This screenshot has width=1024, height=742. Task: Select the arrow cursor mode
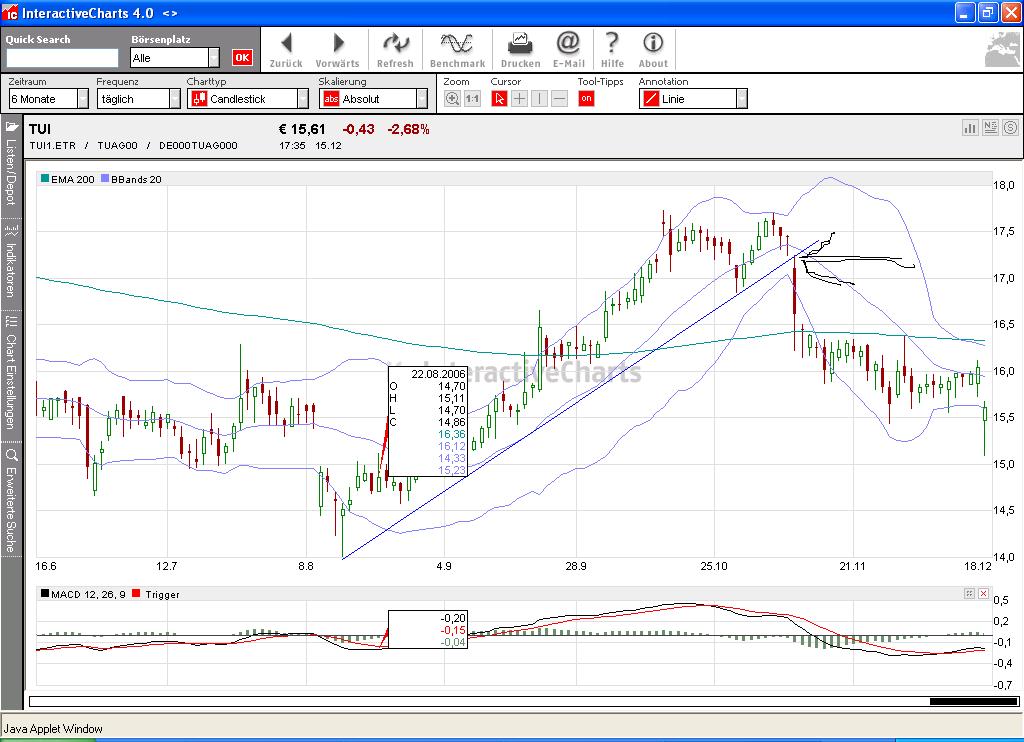pyautogui.click(x=499, y=99)
